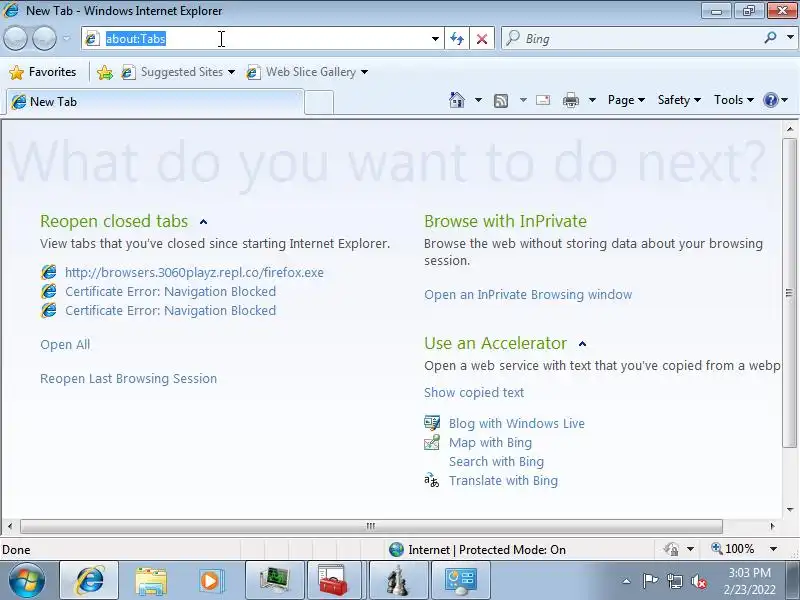Click Search with Bing accelerator
The width and height of the screenshot is (800, 600).
[x=496, y=462]
